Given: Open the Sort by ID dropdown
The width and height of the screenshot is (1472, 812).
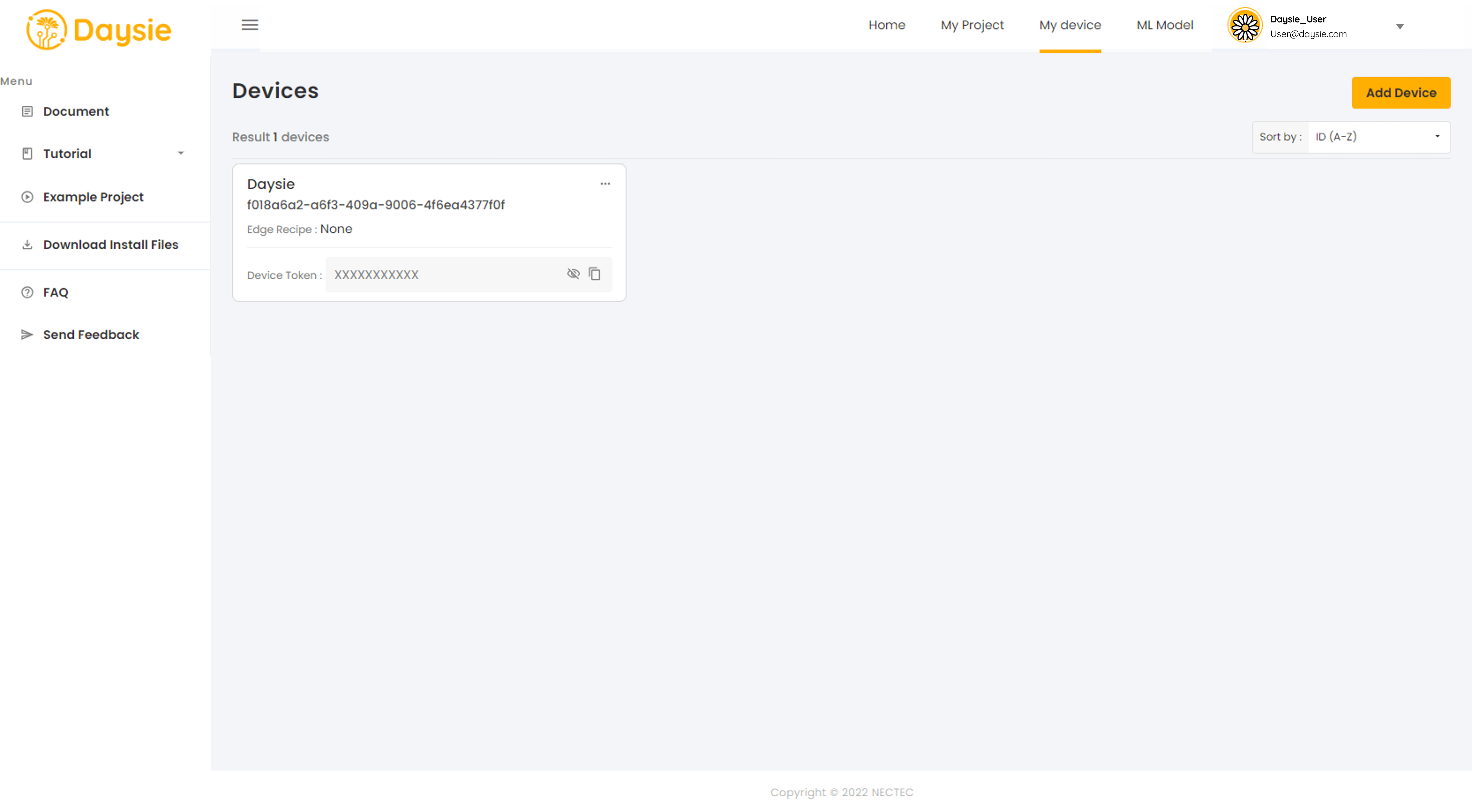Looking at the screenshot, I should 1378,137.
